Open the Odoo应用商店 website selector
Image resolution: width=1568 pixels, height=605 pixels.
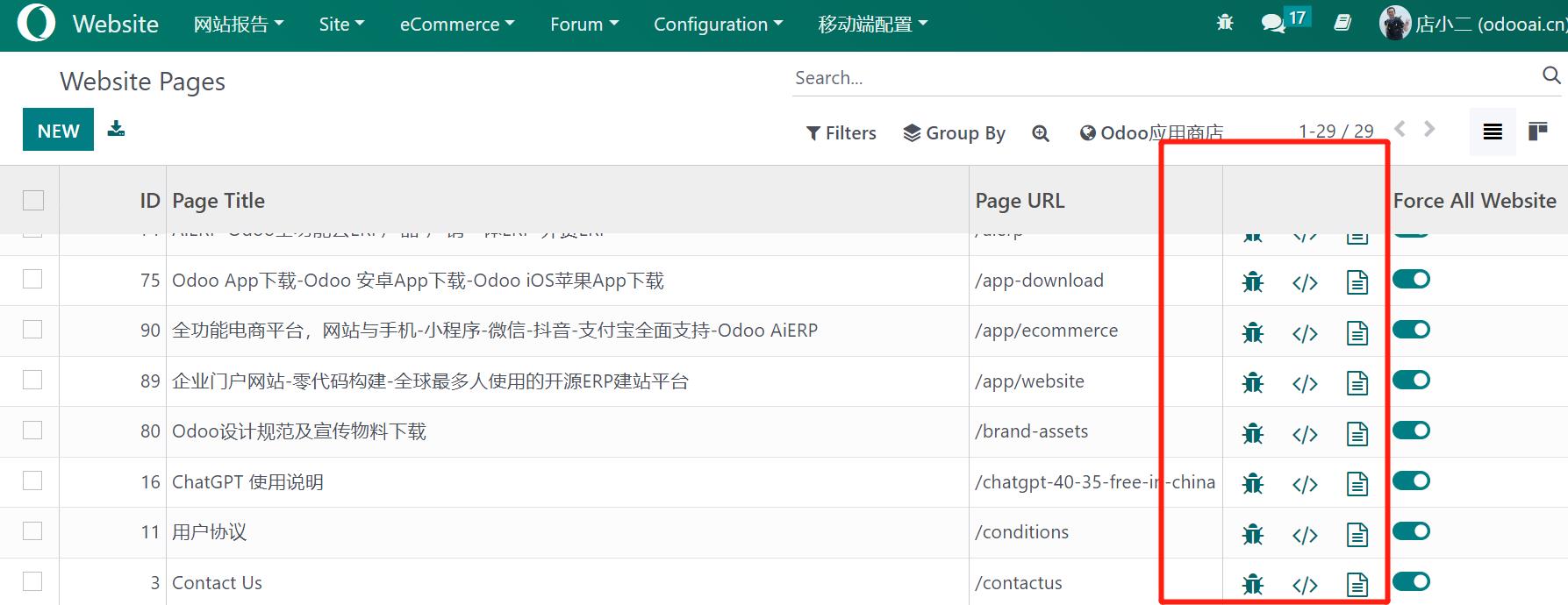click(1151, 133)
